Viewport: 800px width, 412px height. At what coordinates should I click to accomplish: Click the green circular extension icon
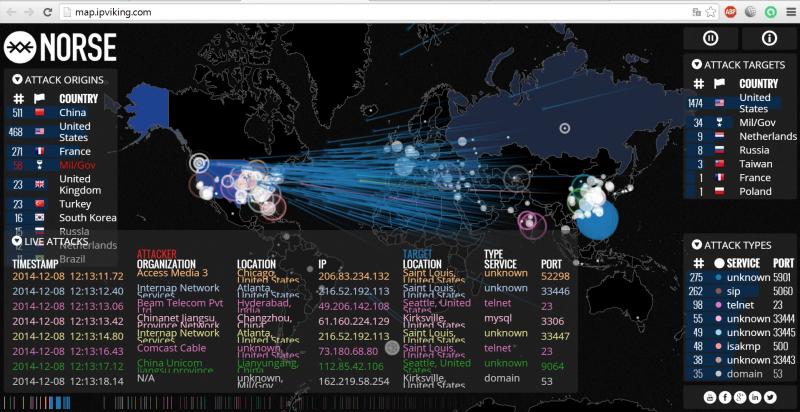click(x=770, y=12)
